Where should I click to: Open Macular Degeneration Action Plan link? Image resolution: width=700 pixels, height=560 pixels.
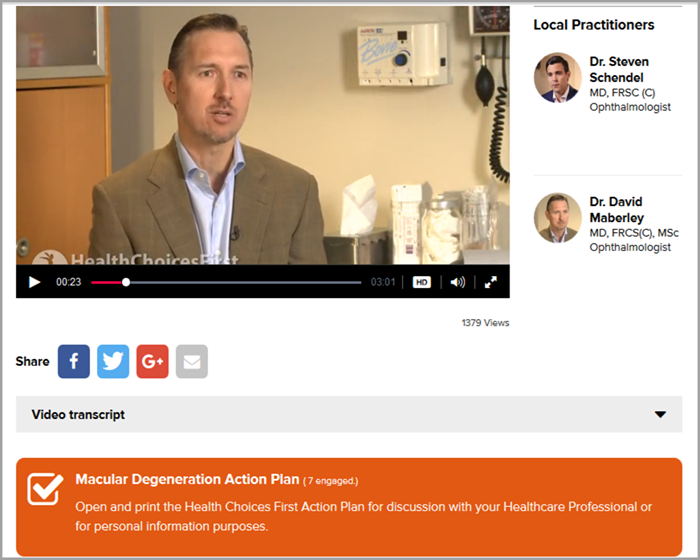point(187,479)
